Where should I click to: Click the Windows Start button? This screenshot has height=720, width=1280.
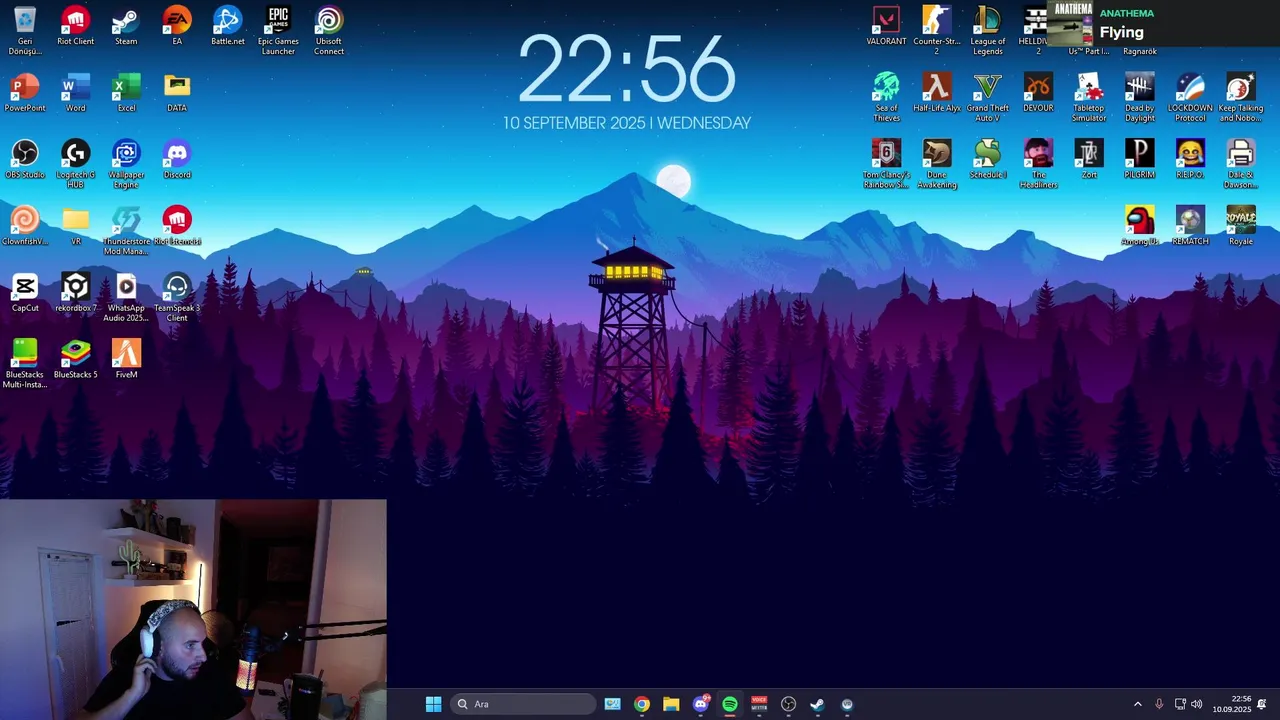tap(433, 704)
